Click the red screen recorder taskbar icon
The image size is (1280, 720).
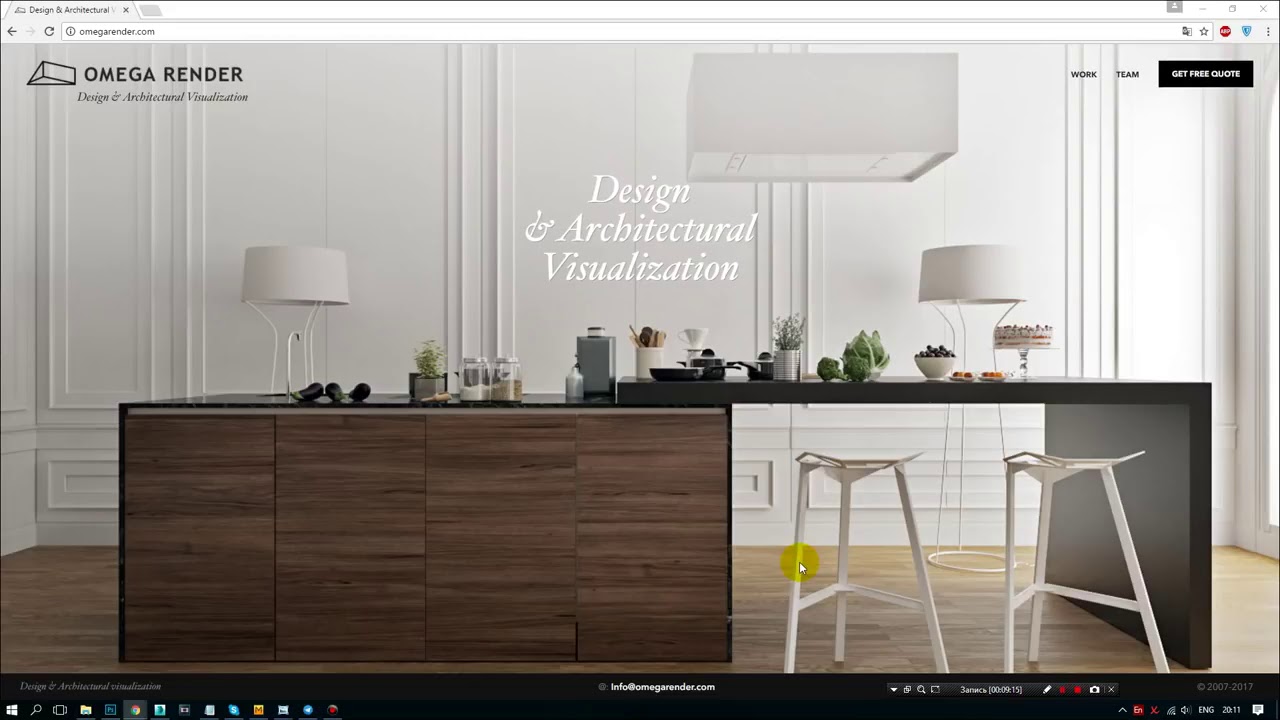(332, 710)
